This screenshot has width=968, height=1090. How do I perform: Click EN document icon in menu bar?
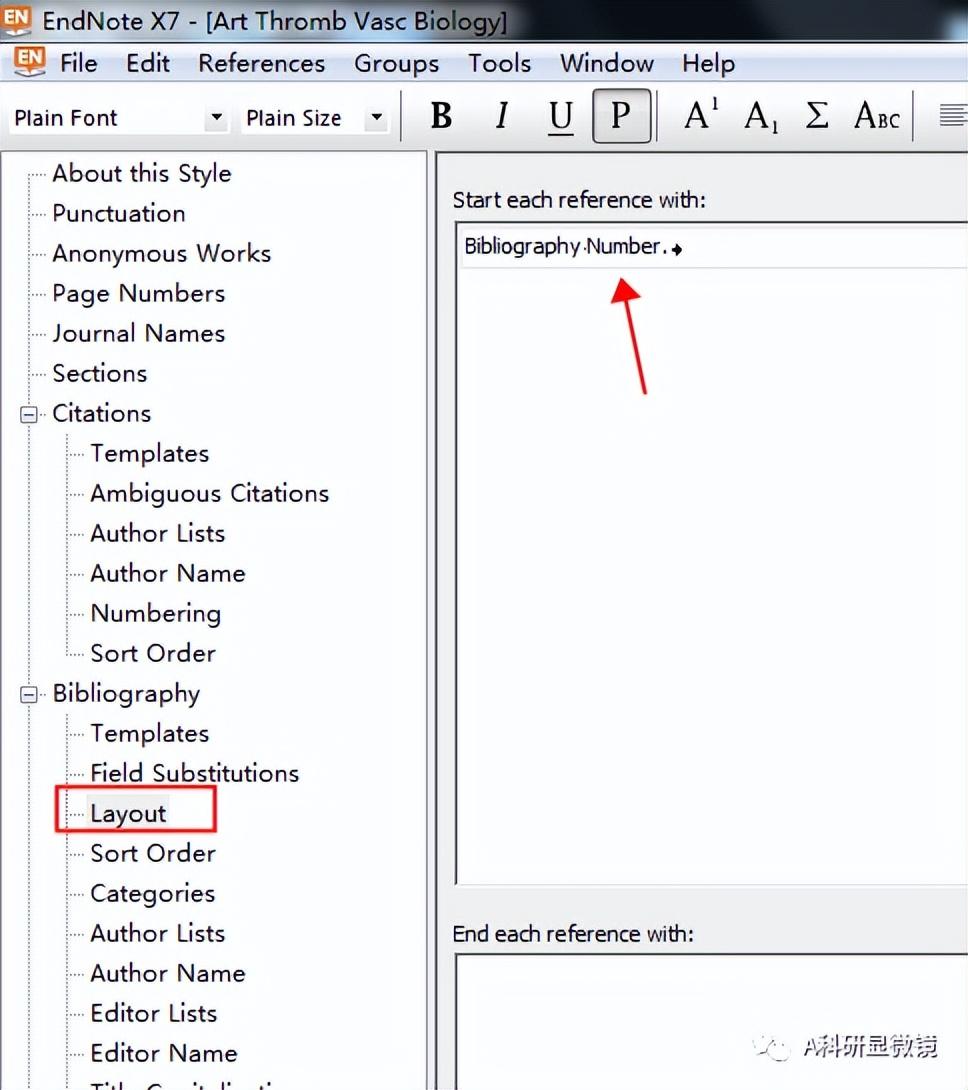[29, 63]
